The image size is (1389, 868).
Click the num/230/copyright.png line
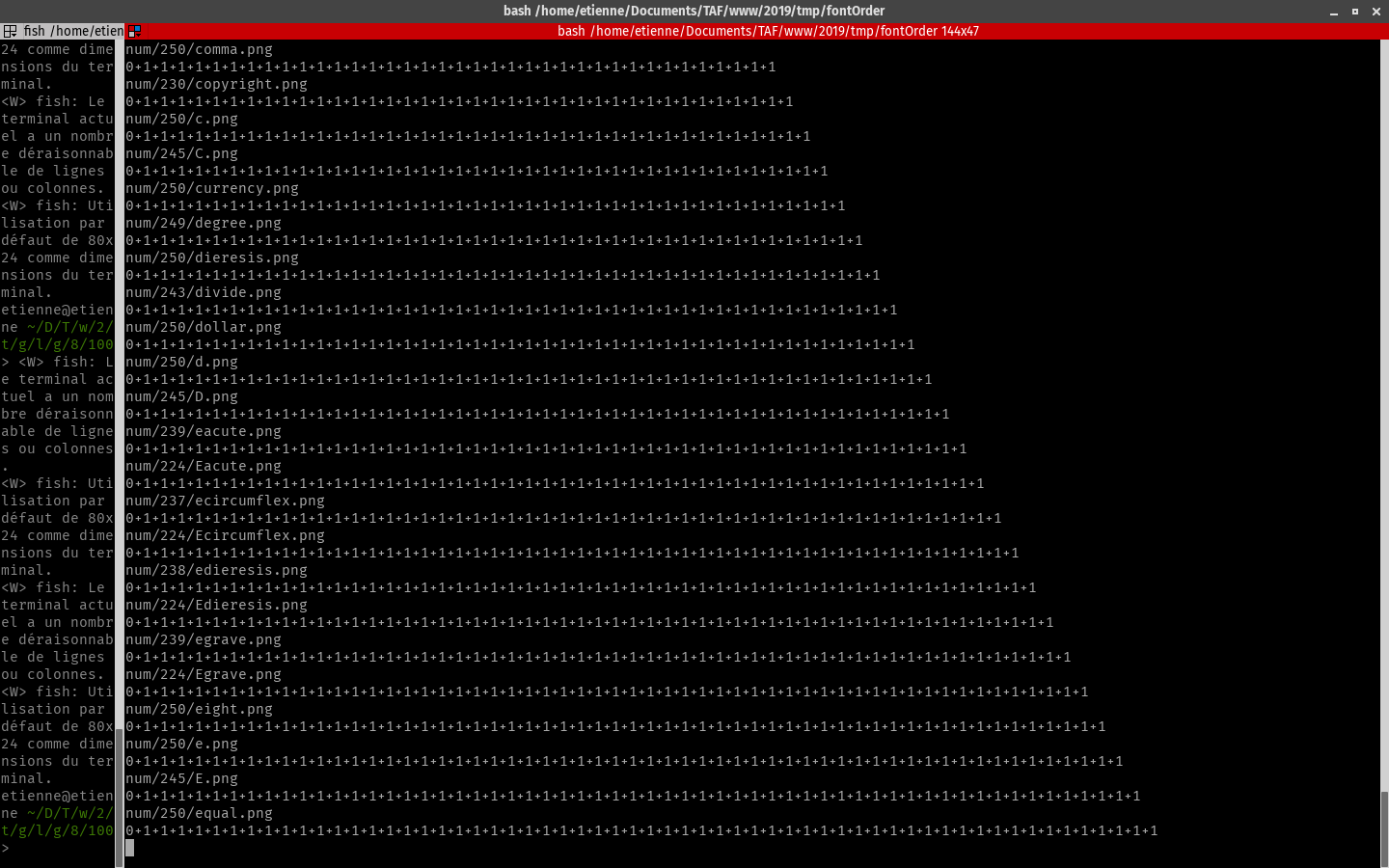(x=216, y=84)
